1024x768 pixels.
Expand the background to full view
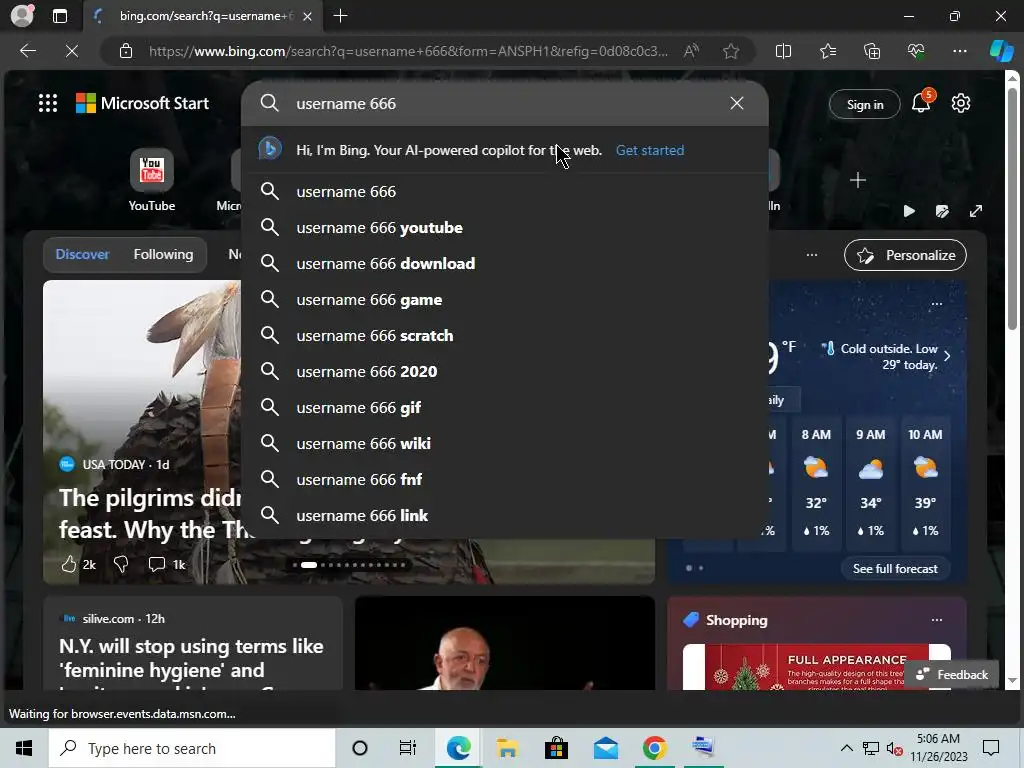coord(976,211)
